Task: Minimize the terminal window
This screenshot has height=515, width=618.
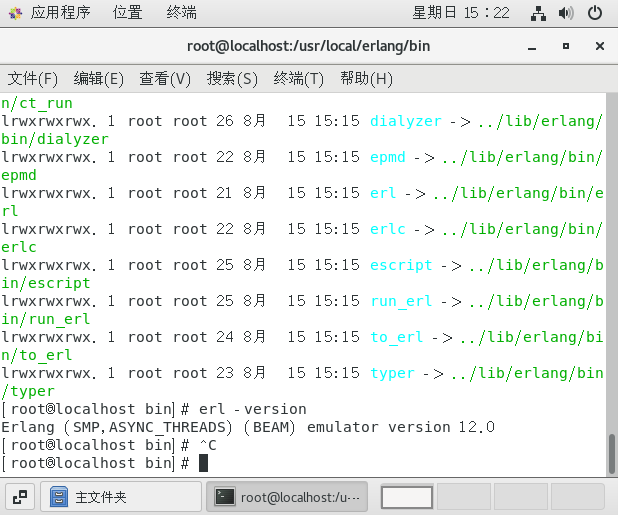Action: coord(532,47)
